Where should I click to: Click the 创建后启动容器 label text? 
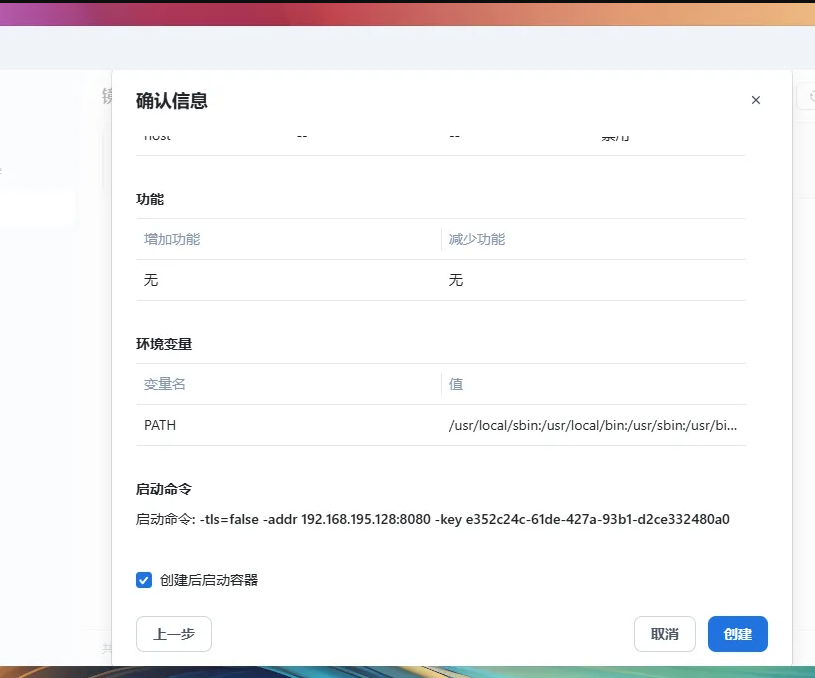[208, 580]
